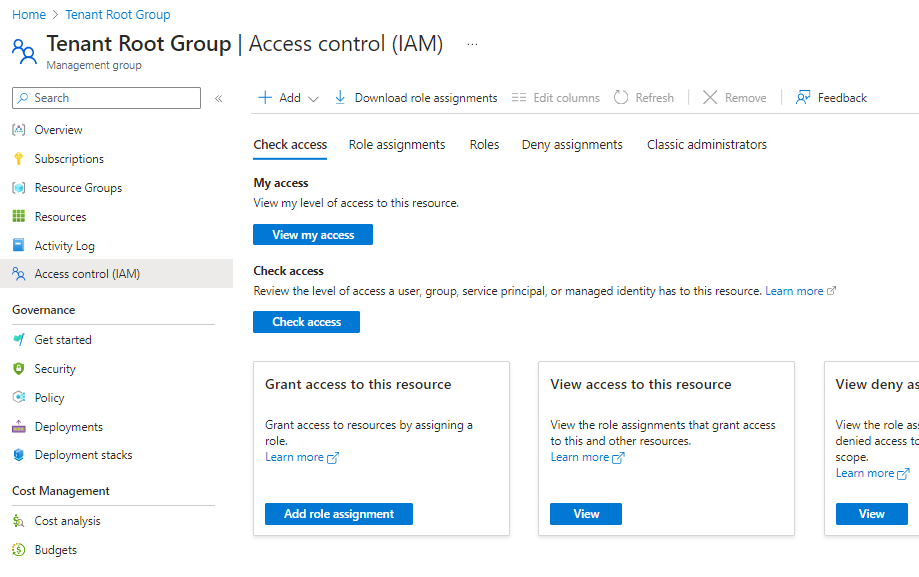The image size is (919, 577).
Task: Click the Budgets dollar icon
Action: 19,549
